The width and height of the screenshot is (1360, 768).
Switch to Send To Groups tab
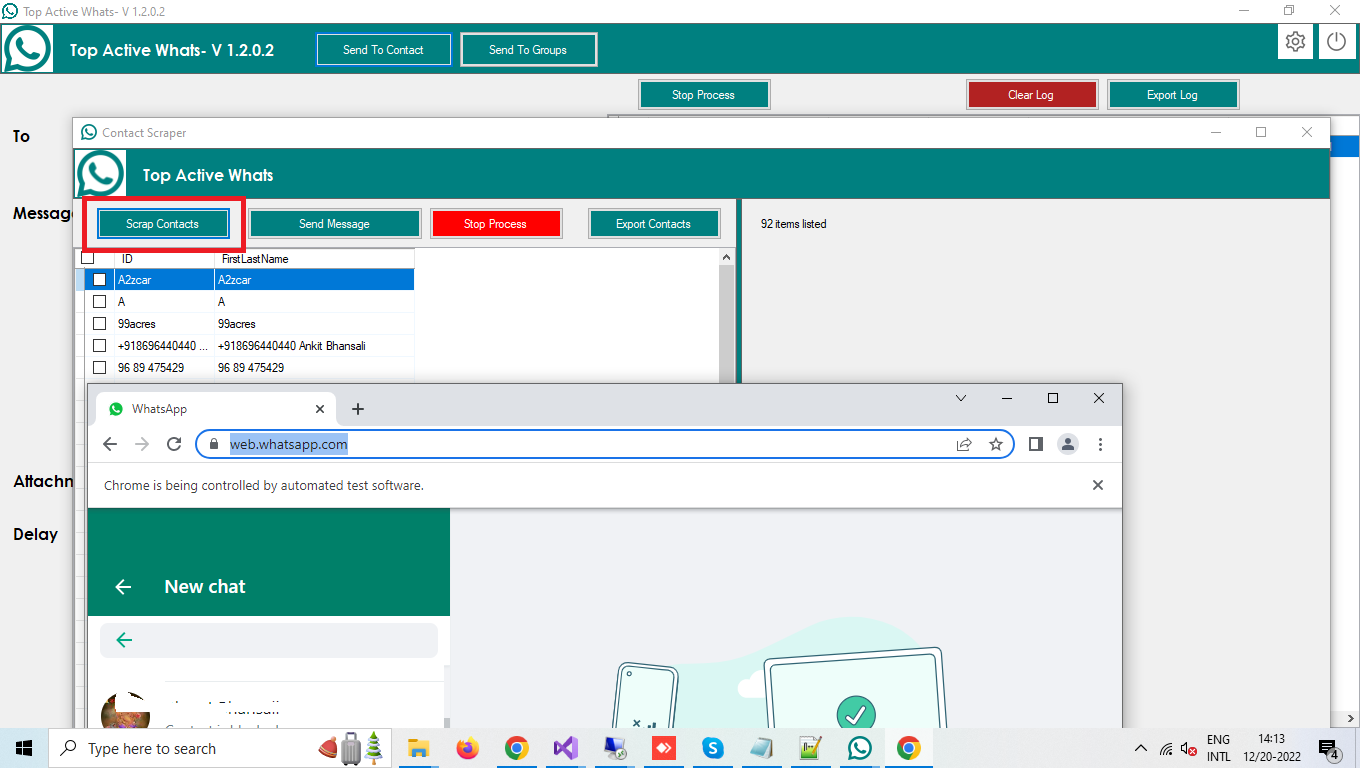click(528, 50)
